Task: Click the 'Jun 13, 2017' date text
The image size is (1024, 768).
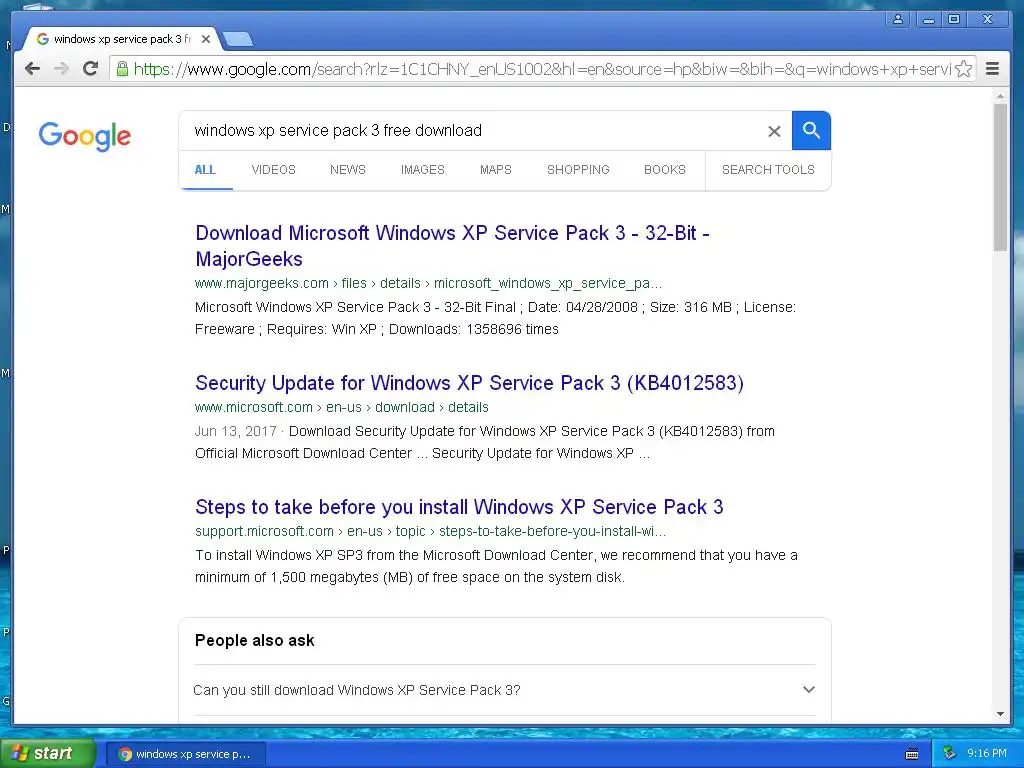Action: (x=236, y=432)
